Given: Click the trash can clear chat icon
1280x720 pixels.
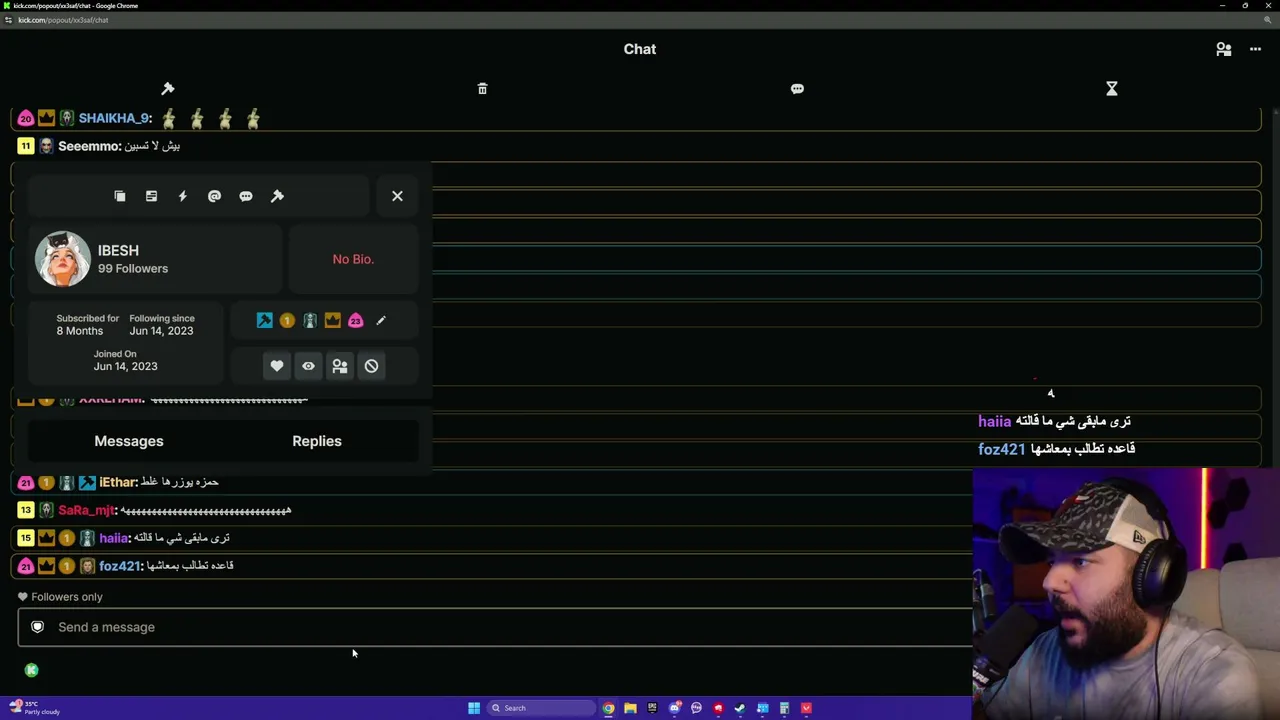Looking at the screenshot, I should click(482, 89).
